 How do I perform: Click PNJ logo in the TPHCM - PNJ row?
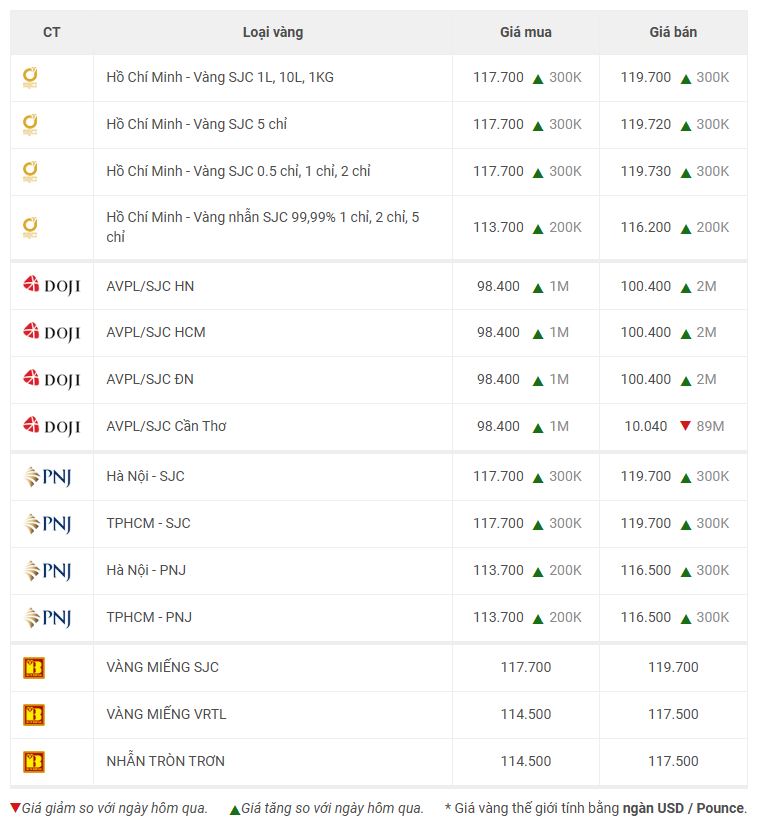[48, 618]
